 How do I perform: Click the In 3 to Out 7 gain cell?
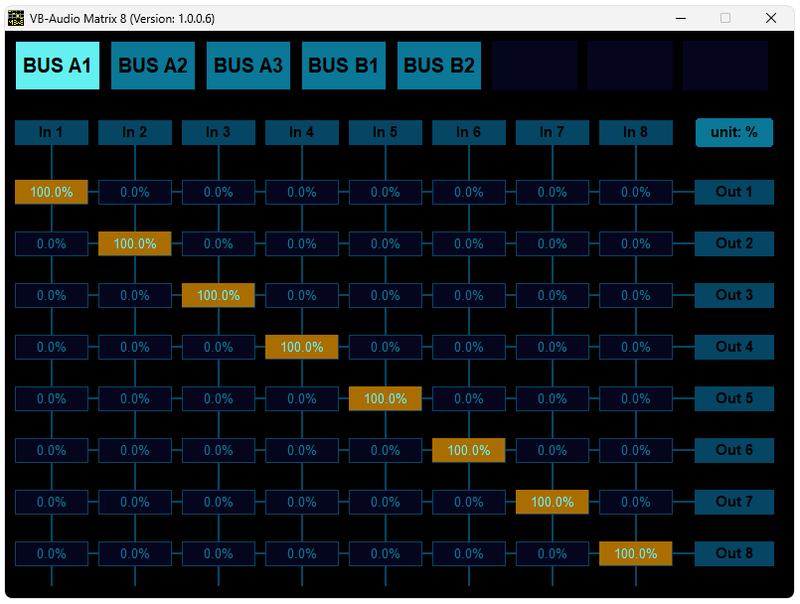click(x=218, y=502)
